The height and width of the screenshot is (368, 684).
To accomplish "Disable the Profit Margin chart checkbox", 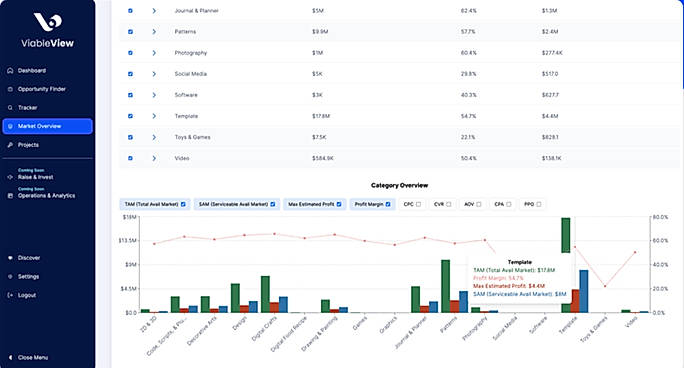I will [x=388, y=204].
